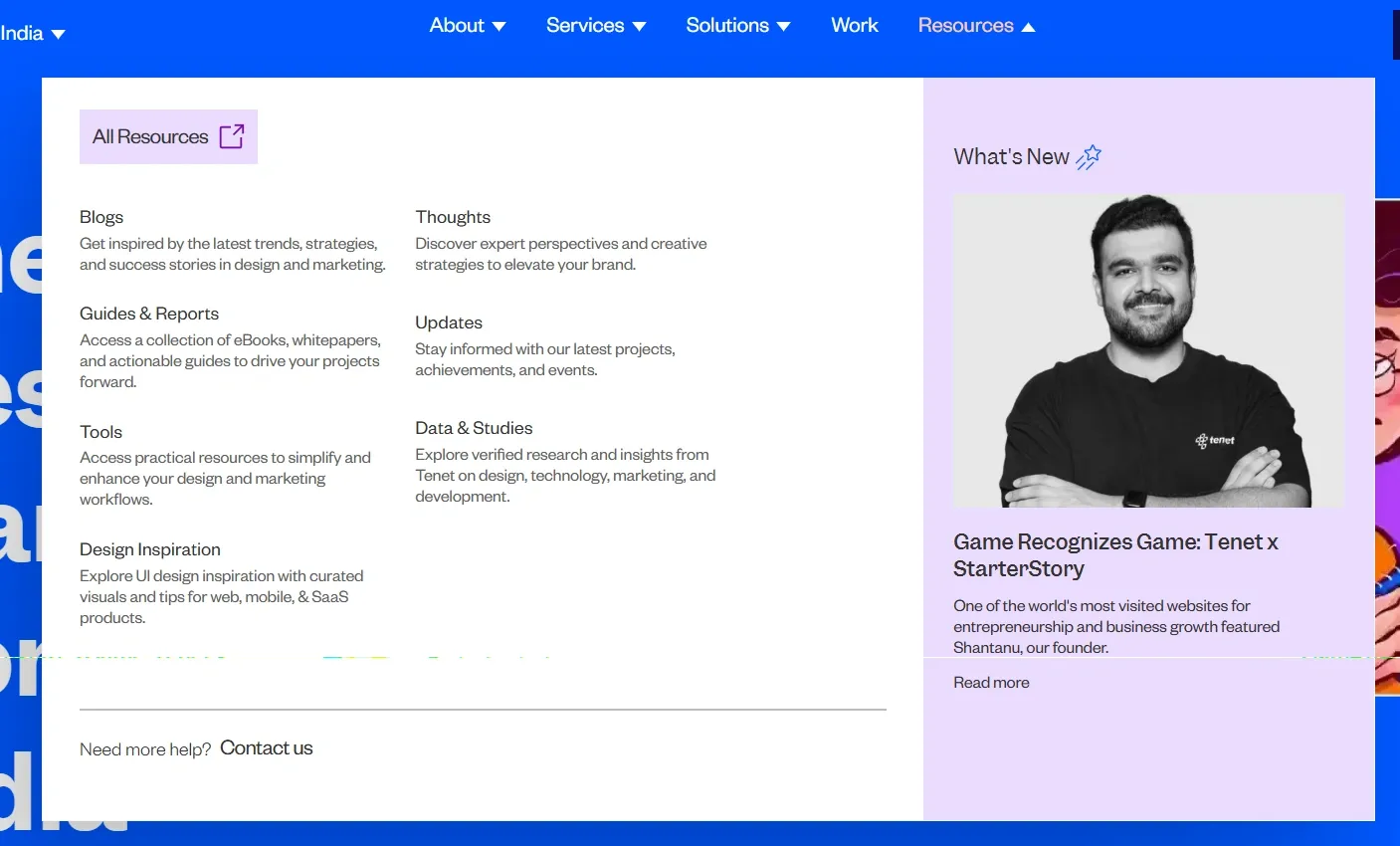Expand the About dropdown arrow
The width and height of the screenshot is (1400, 846).
click(x=500, y=27)
